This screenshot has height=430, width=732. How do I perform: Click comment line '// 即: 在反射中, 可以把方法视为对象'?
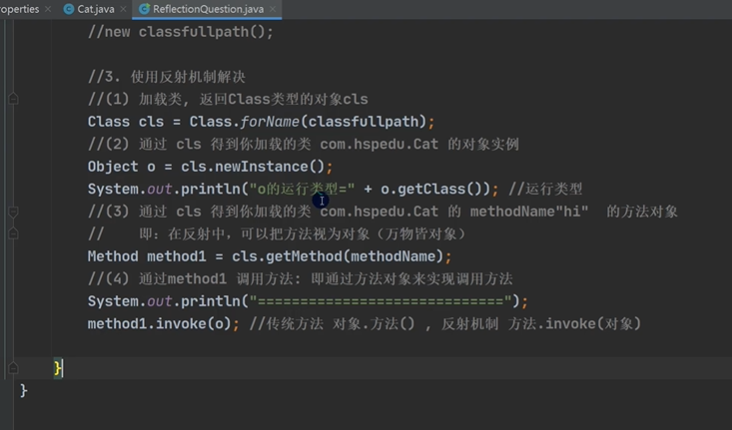pos(277,233)
